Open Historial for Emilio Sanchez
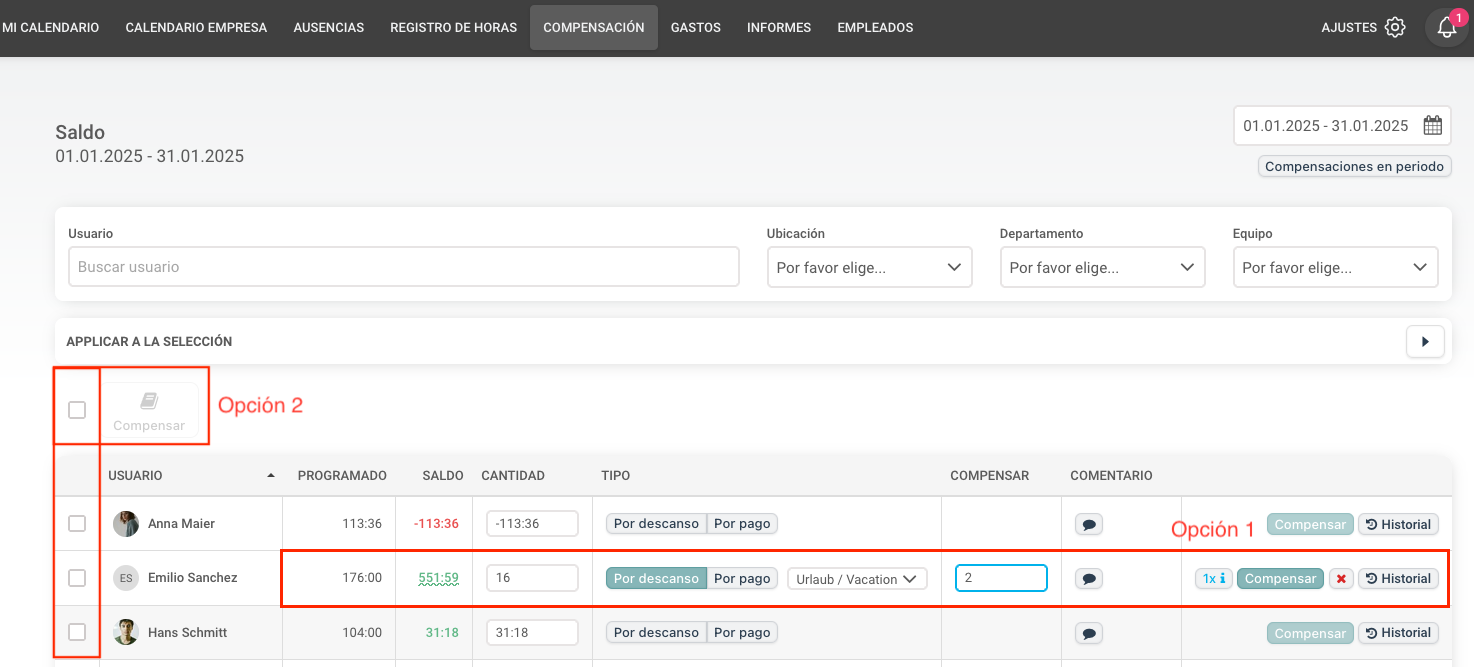 click(x=1398, y=579)
